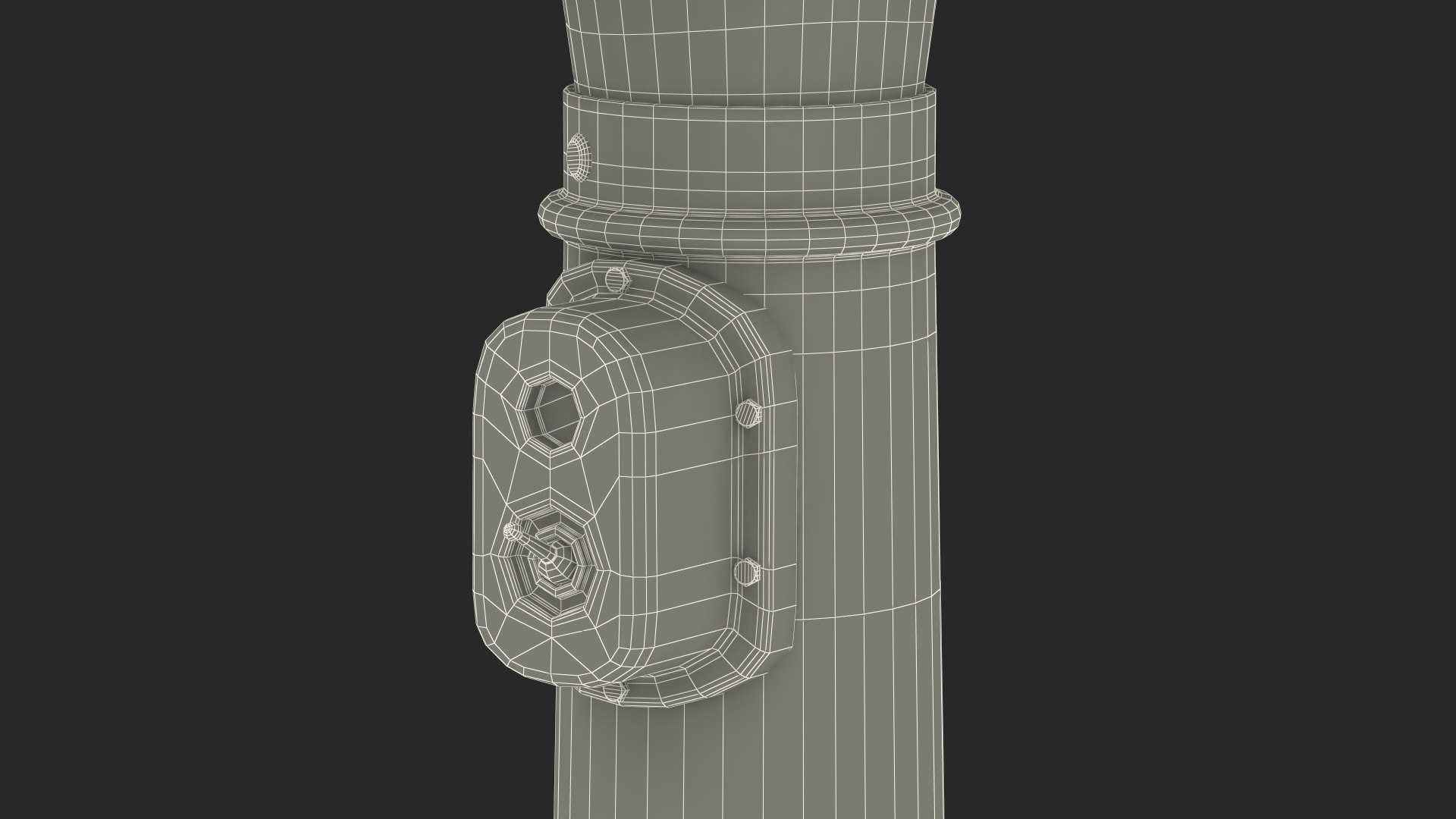This screenshot has width=1456, height=819.
Task: Click the hexagonal hole on the box front
Action: point(554,415)
